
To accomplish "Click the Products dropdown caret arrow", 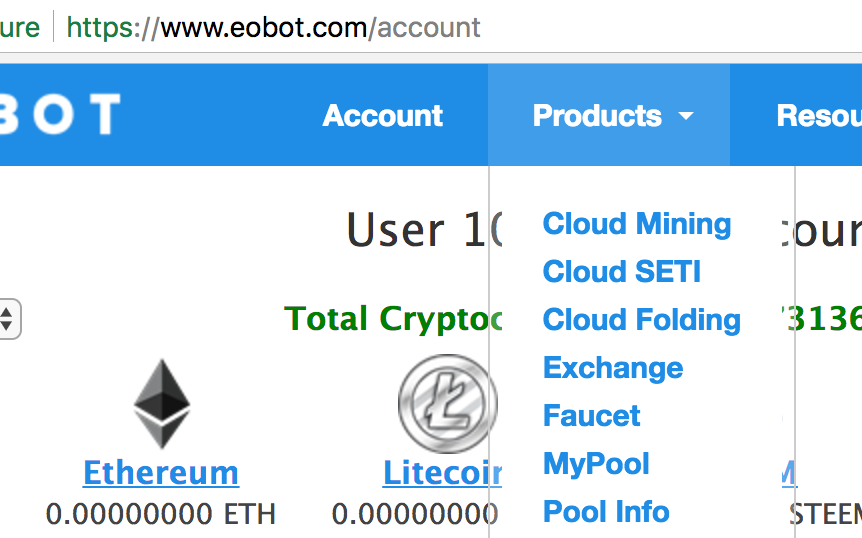I will [686, 116].
